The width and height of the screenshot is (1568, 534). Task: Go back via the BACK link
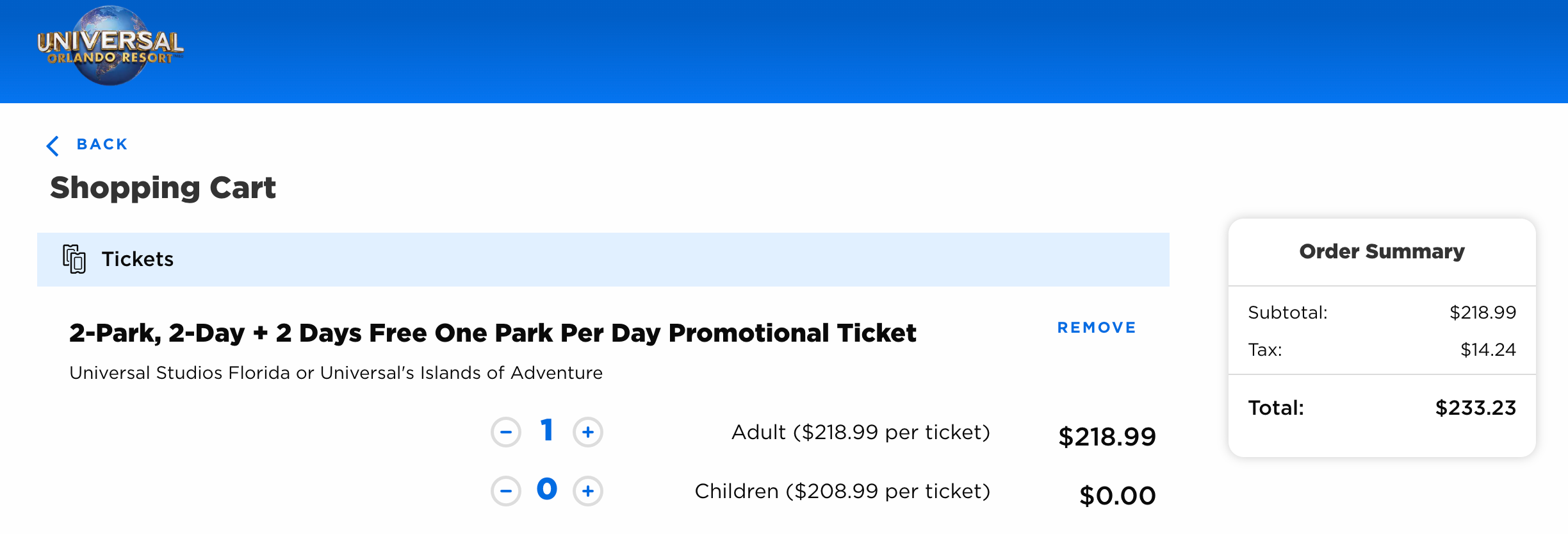point(102,144)
